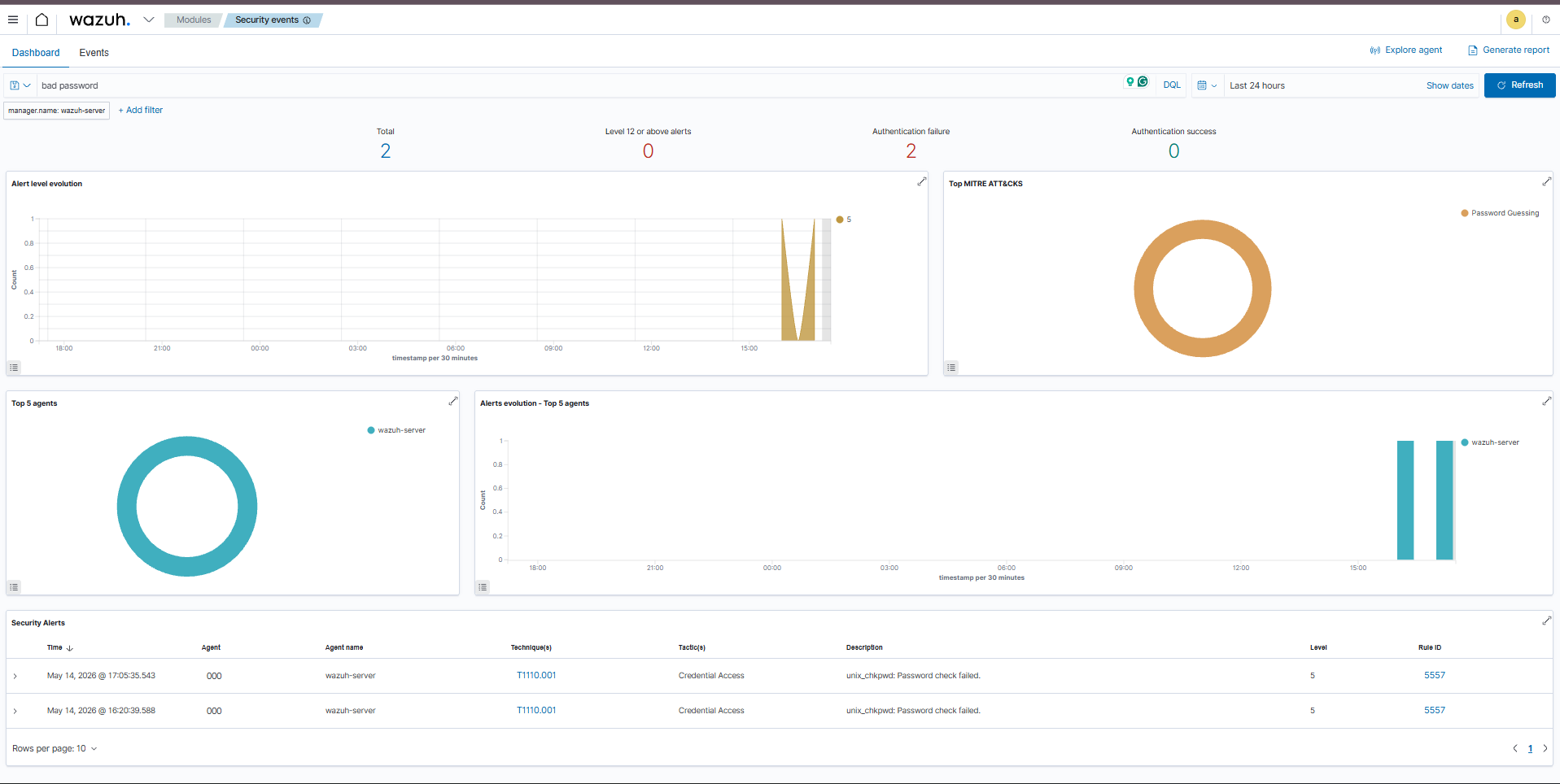Toggle legend of Alert level evolution chart
Image resolution: width=1560 pixels, height=784 pixels.
coord(14,368)
